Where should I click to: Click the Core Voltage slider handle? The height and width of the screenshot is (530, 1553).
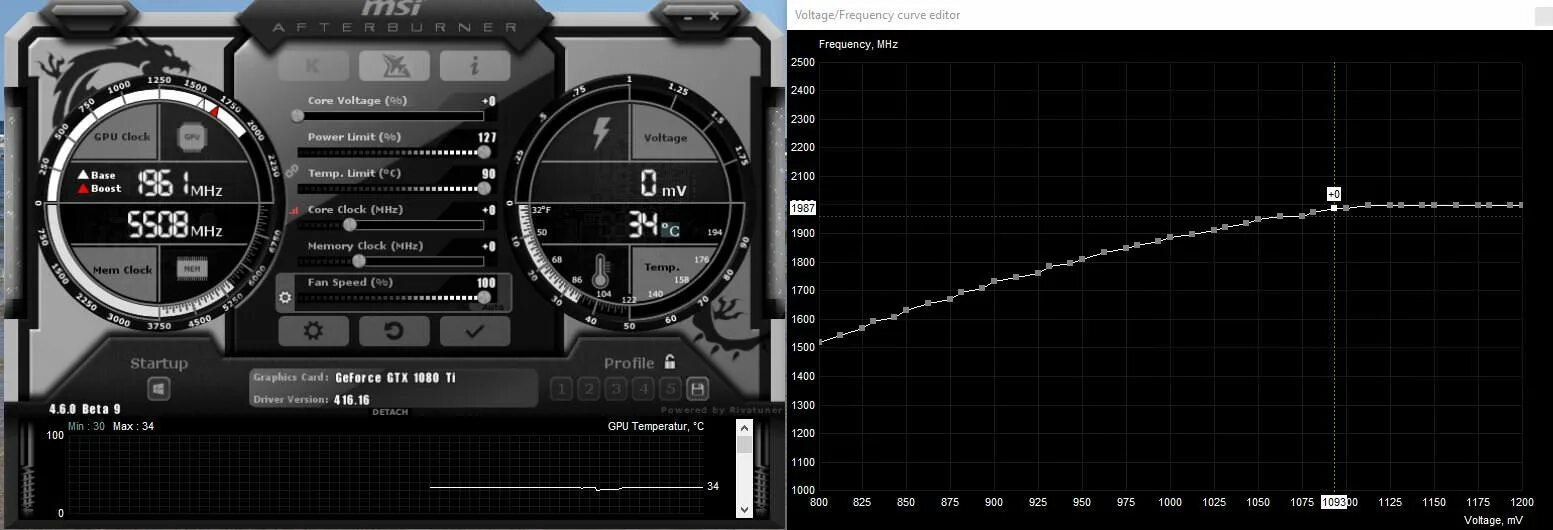pos(297,115)
